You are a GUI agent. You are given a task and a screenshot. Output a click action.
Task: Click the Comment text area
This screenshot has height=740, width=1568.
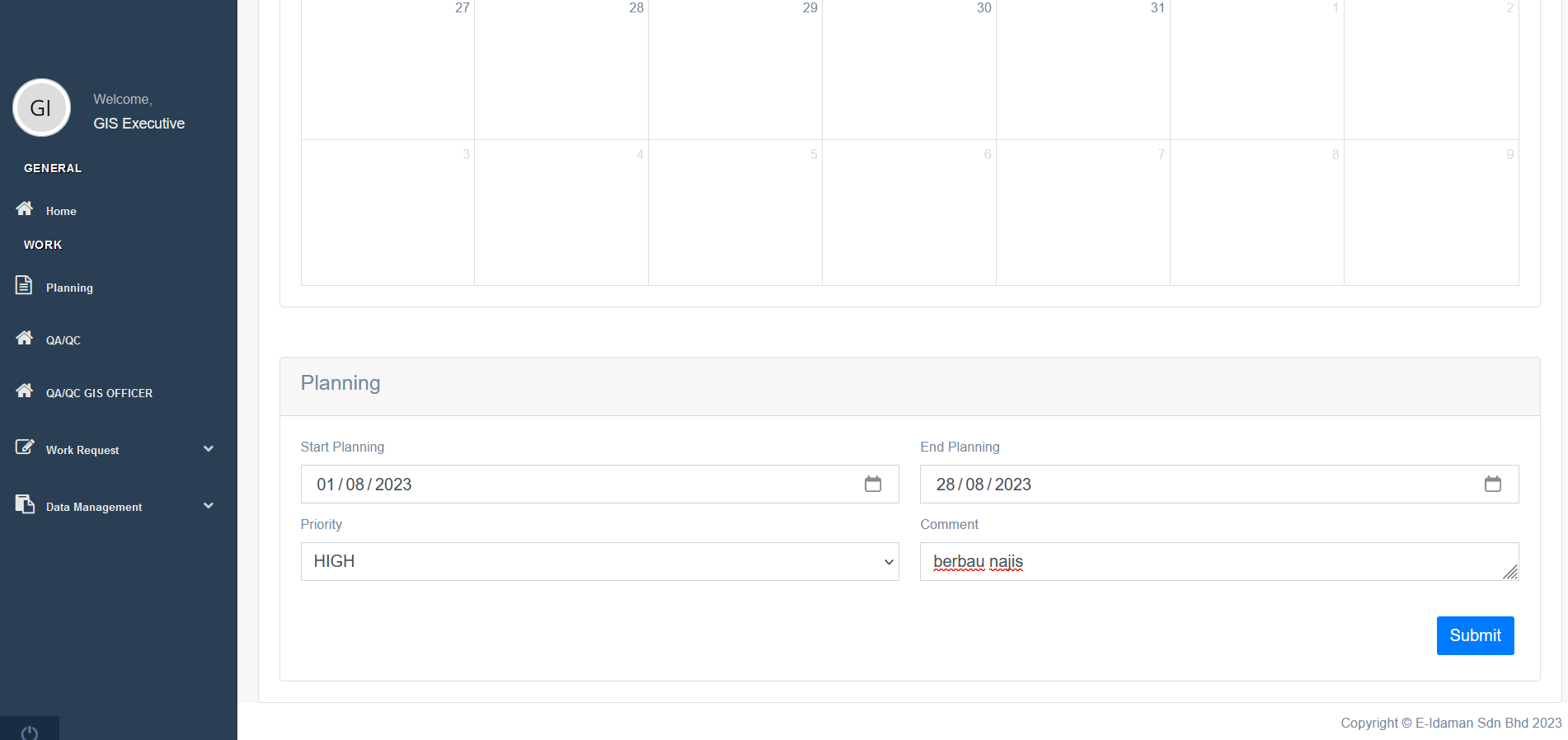point(1212,561)
